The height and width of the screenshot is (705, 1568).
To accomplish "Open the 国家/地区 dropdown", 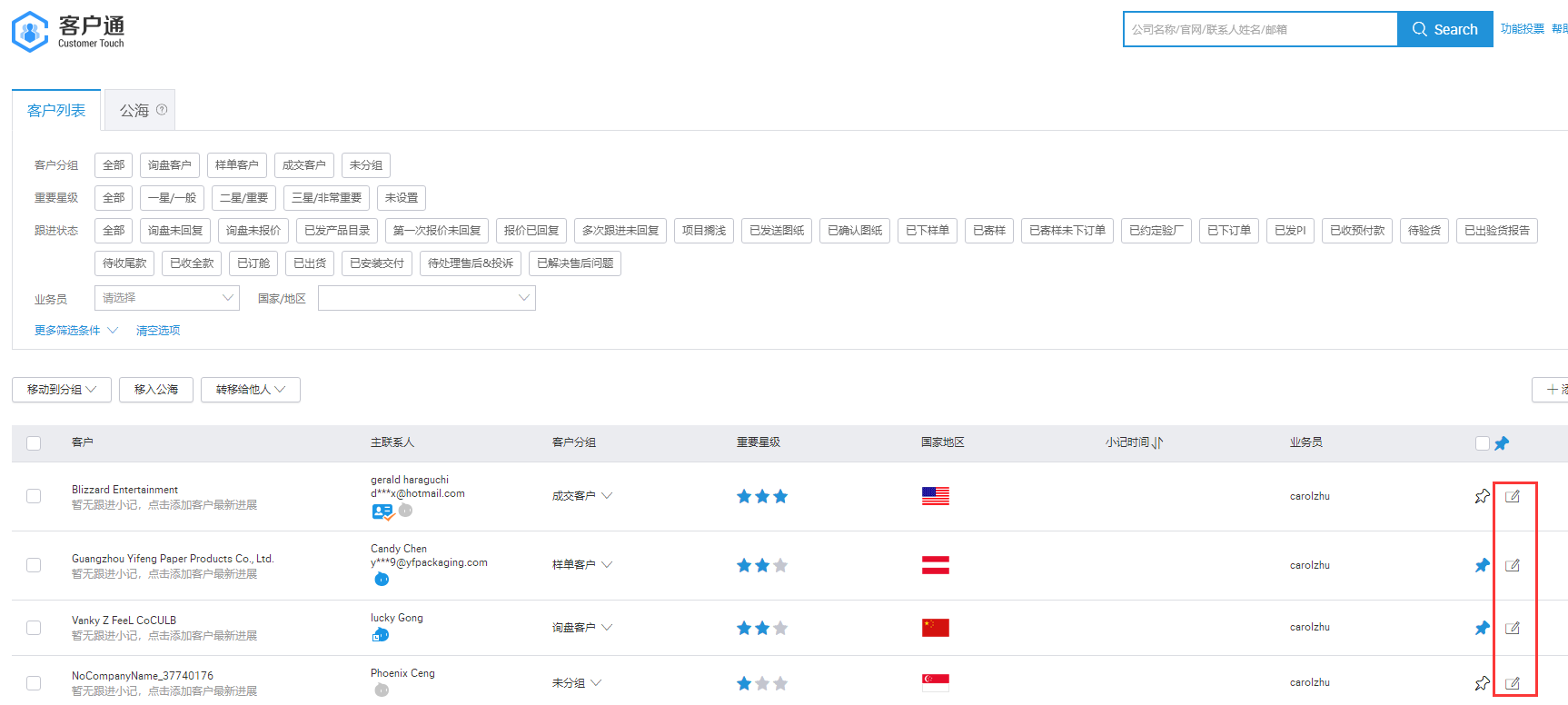I will [x=427, y=298].
